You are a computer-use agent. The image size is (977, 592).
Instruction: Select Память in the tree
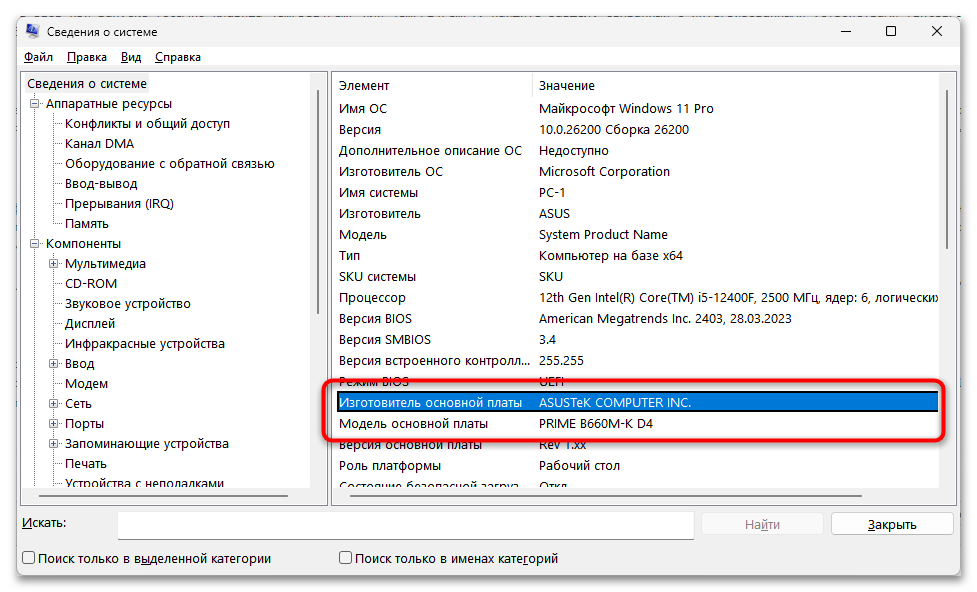pyautogui.click(x=87, y=224)
